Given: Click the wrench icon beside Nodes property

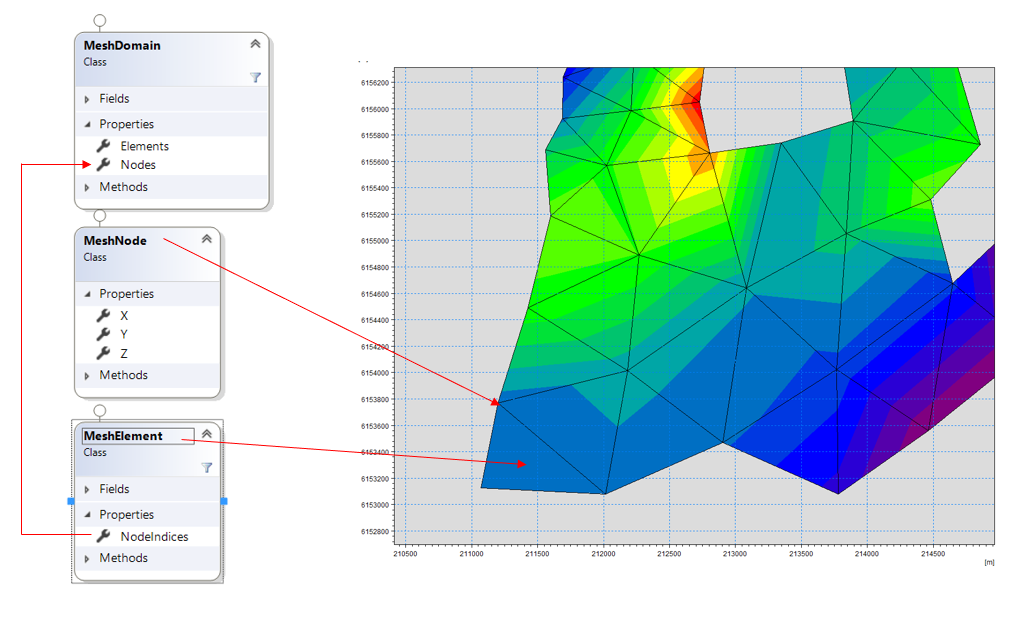Looking at the screenshot, I should pyautogui.click(x=103, y=165).
